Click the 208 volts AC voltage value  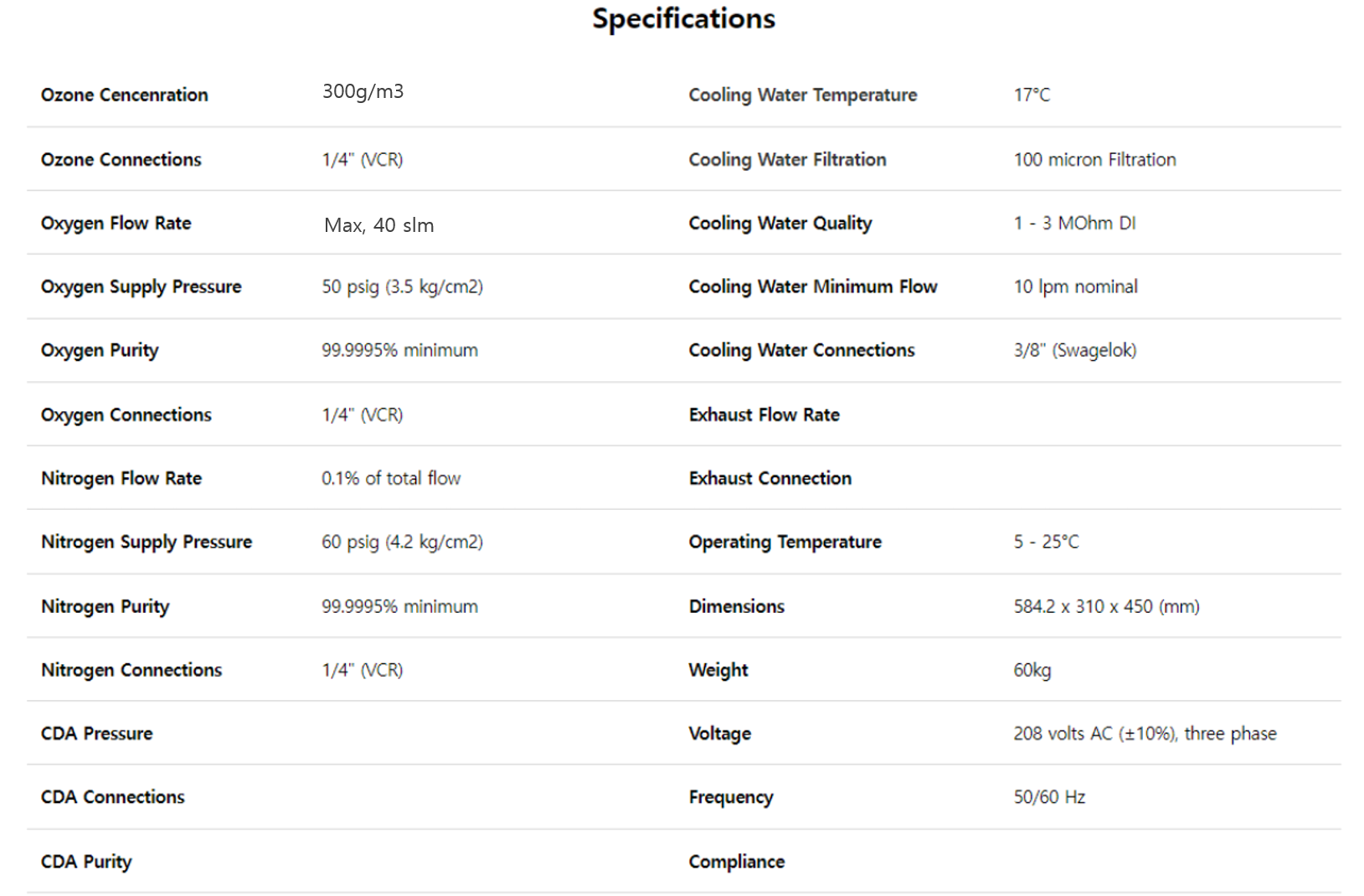[x=1144, y=734]
